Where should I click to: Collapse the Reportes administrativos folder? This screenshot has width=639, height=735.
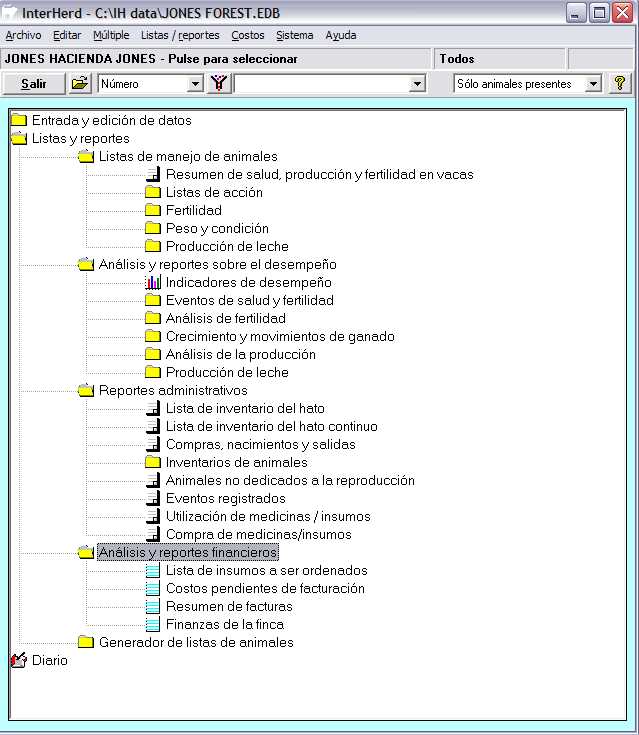tap(86, 390)
